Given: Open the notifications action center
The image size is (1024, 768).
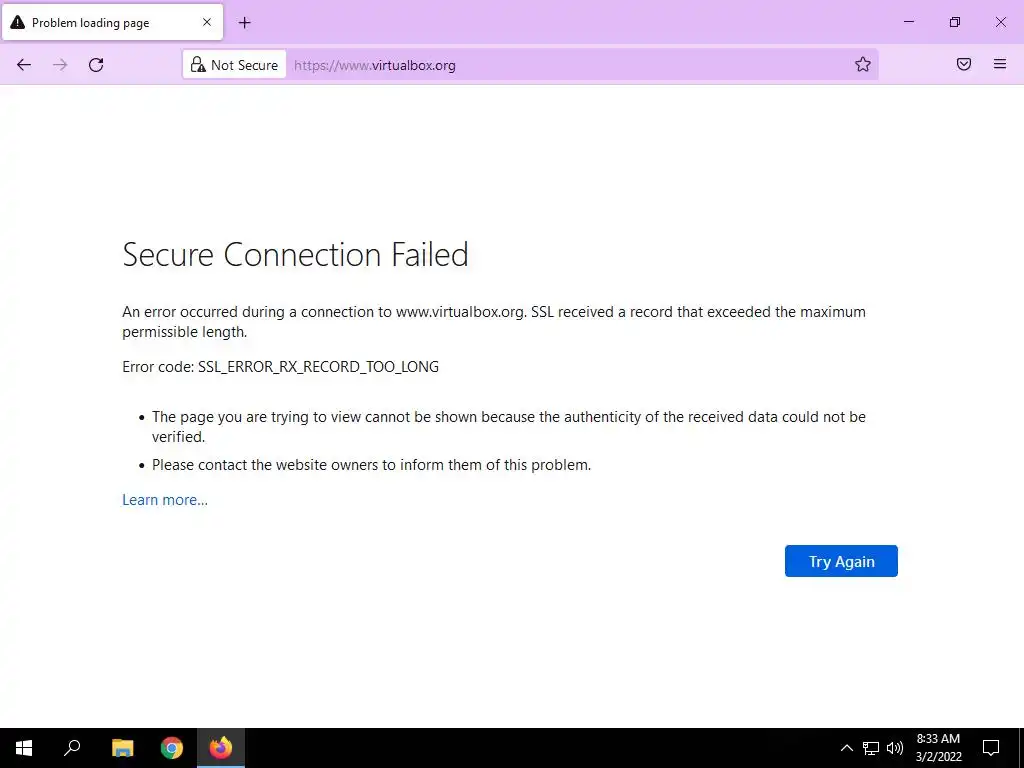Looking at the screenshot, I should coord(991,748).
